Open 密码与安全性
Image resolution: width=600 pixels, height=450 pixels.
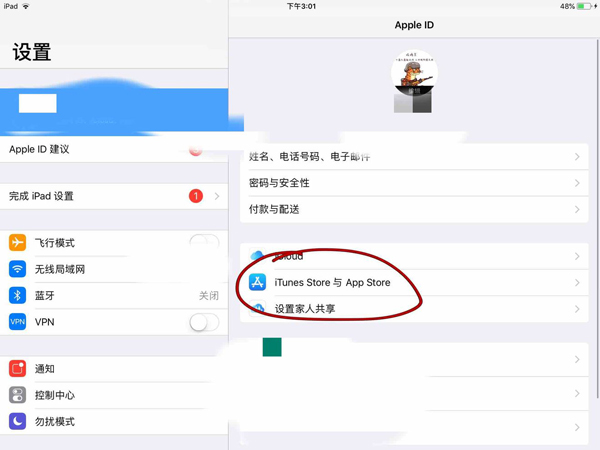coord(414,183)
